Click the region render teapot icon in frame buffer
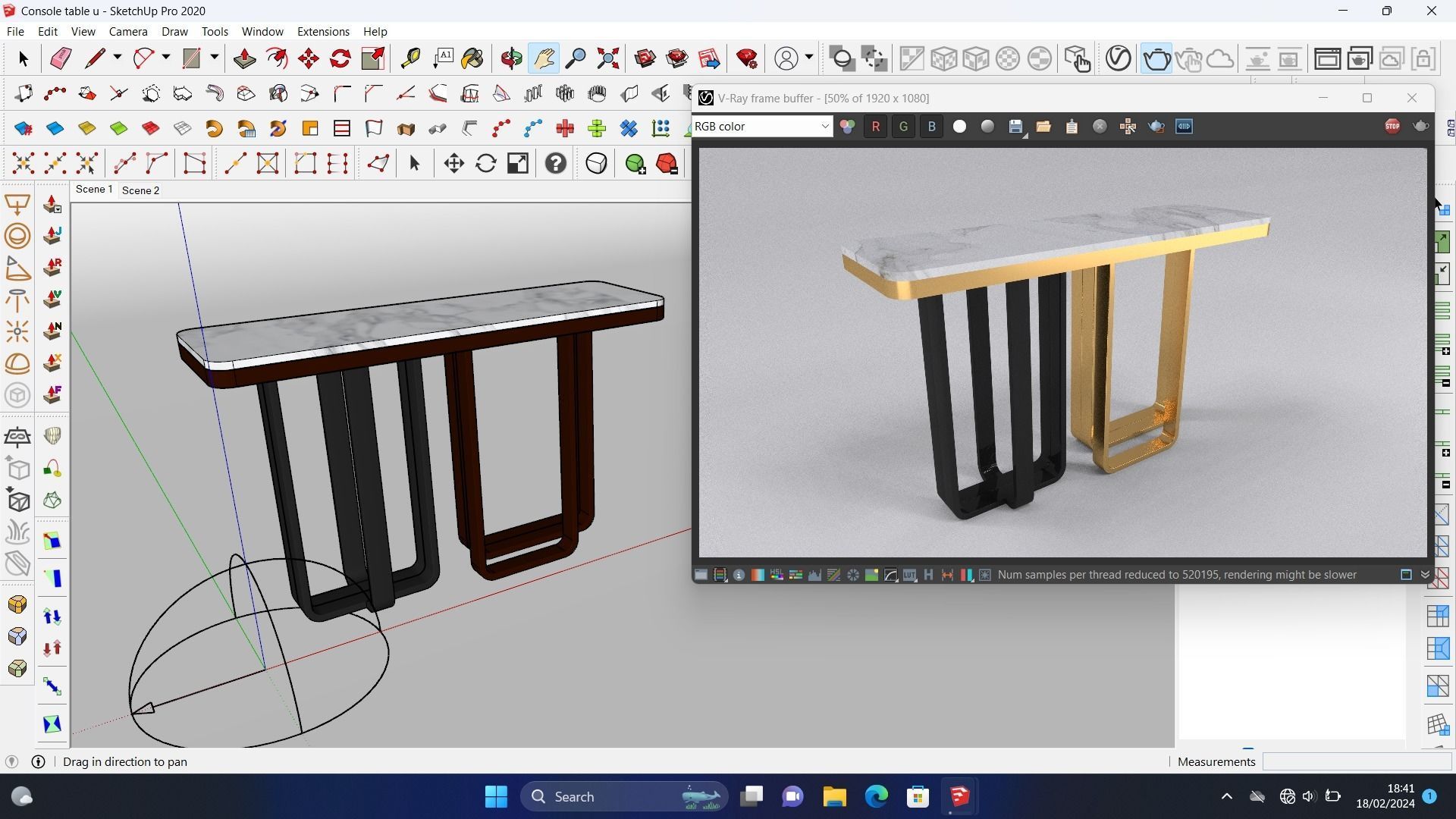This screenshot has width=1456, height=819. pyautogui.click(x=1156, y=127)
